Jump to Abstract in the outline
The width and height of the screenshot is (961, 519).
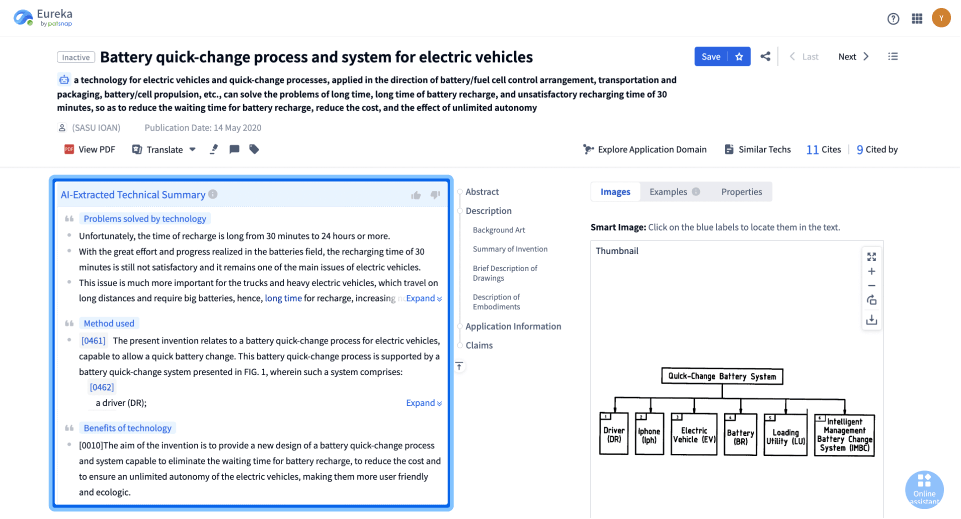pos(482,192)
